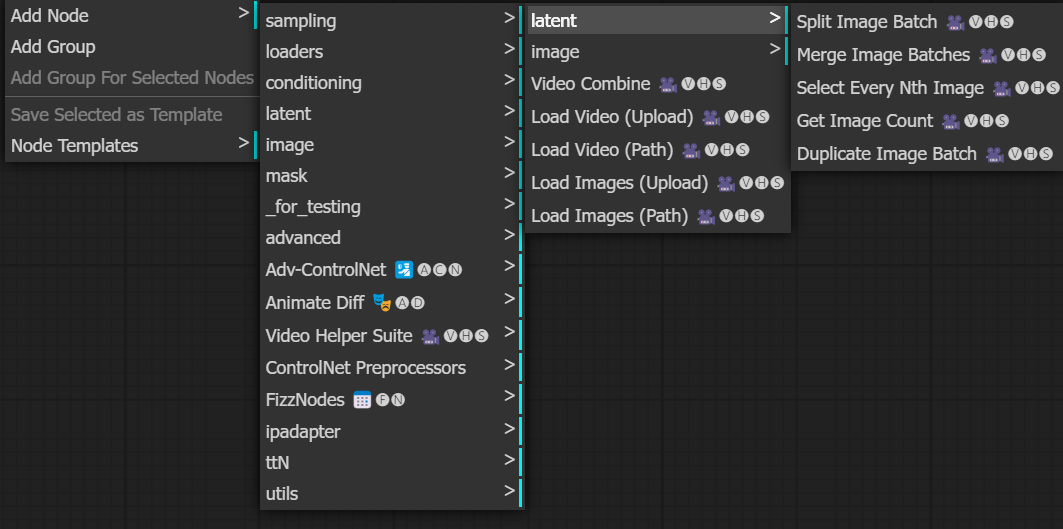This screenshot has width=1063, height=529.
Task: Expand the ControlNet Preprocessors arrow
Action: [509, 366]
